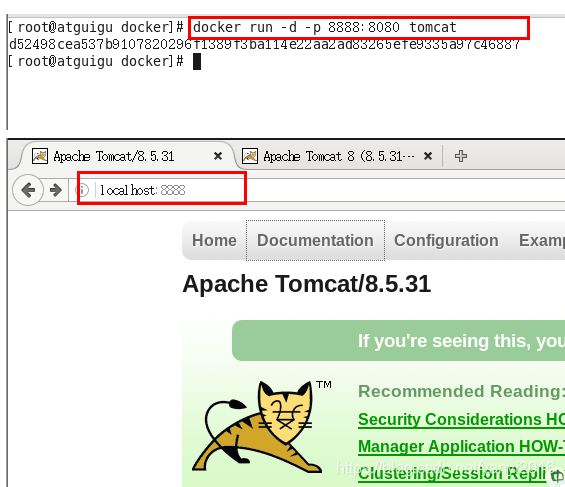Screen dimensions: 565x487
Task: Open the Documentation navigation item
Action: (315, 240)
